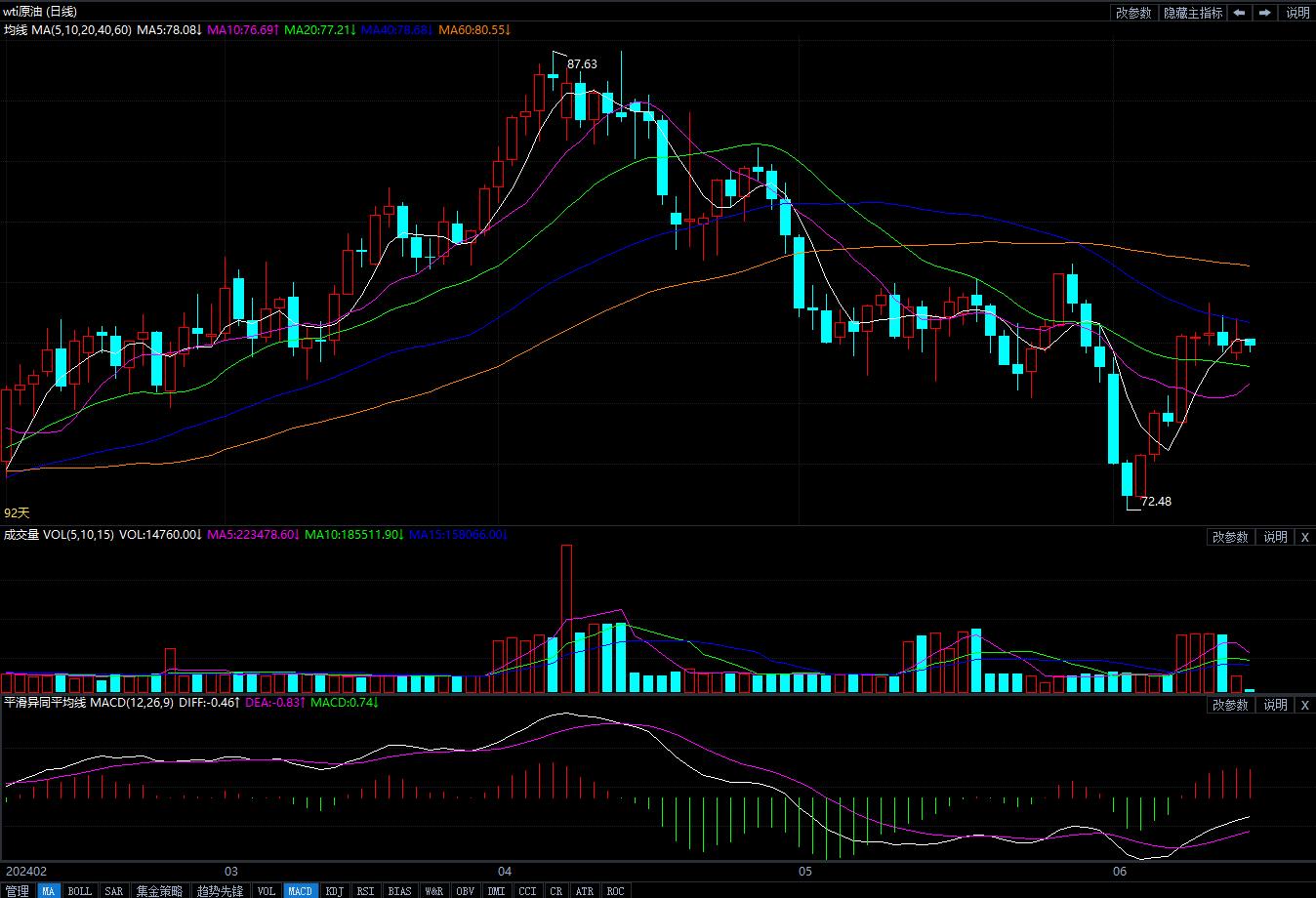Open the RSI indicator tab
The width and height of the screenshot is (1316, 898).
[365, 891]
